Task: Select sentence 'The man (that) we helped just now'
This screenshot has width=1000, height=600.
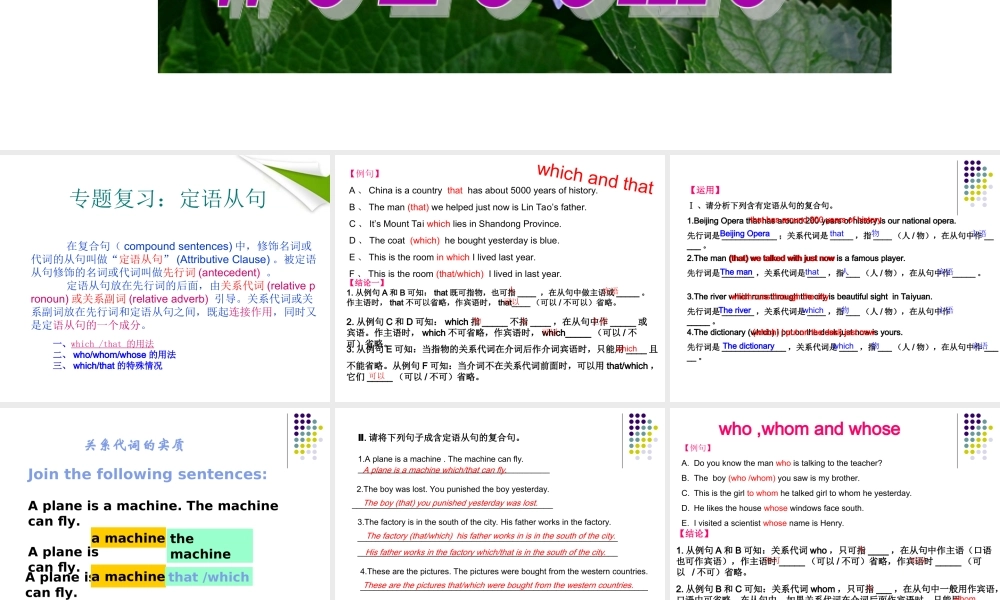Action: click(467, 207)
